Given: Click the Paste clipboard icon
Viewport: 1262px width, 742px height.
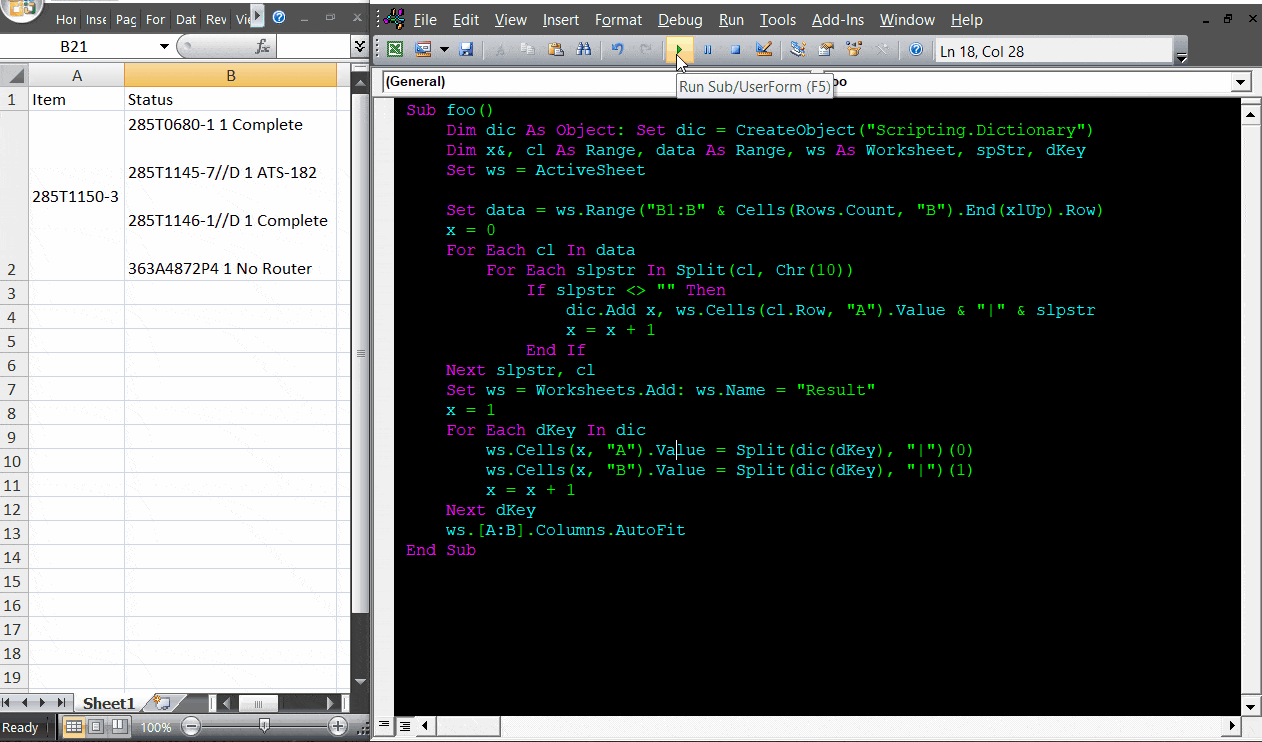Looking at the screenshot, I should coord(556,49).
